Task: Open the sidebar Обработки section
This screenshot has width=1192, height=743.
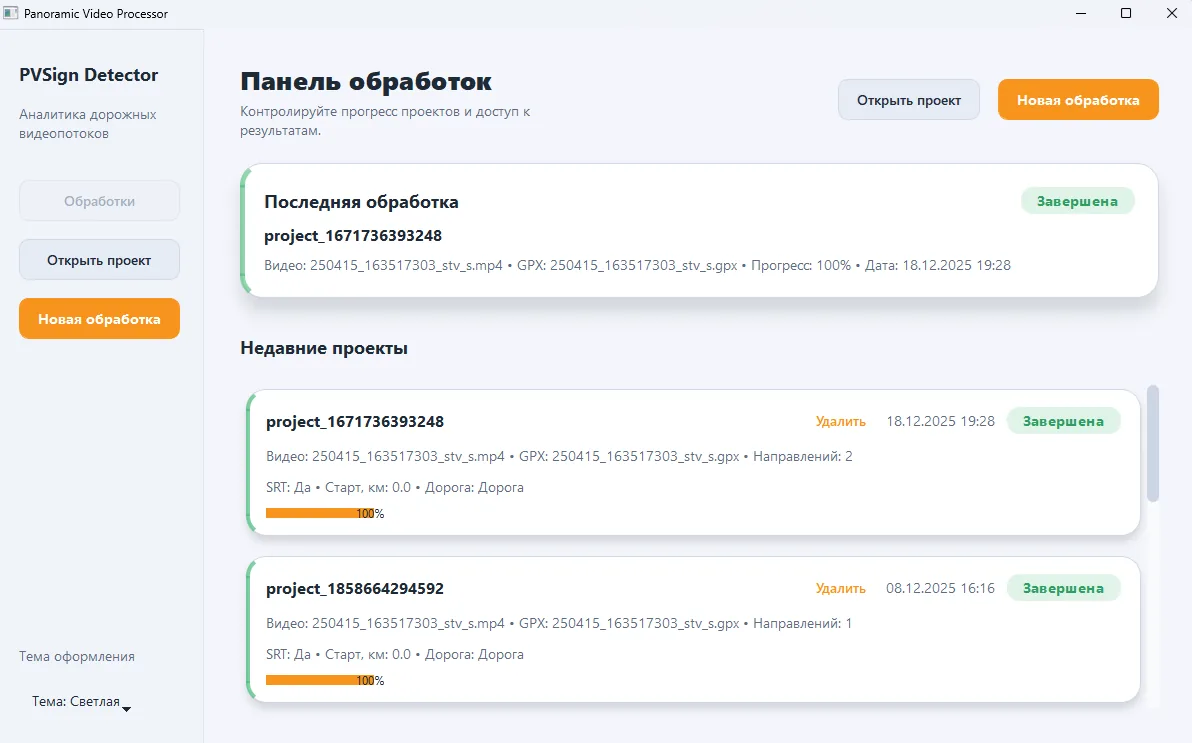Action: [100, 202]
